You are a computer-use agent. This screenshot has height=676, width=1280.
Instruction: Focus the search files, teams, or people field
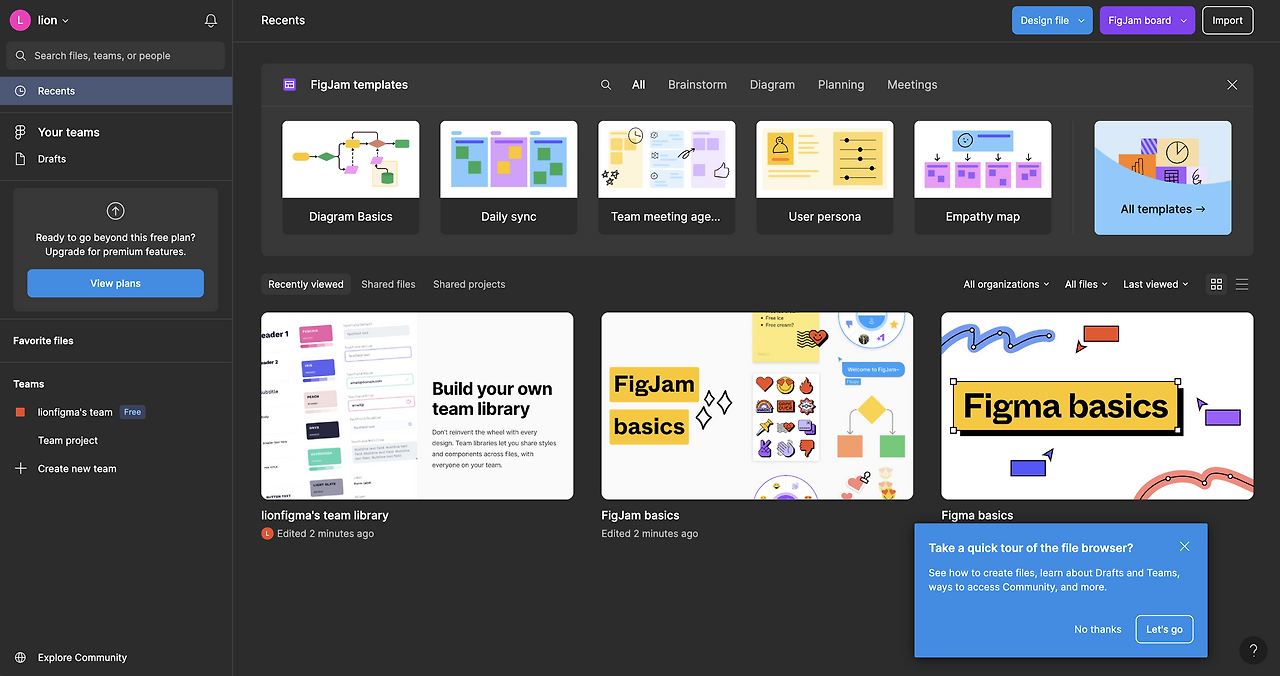pos(116,56)
